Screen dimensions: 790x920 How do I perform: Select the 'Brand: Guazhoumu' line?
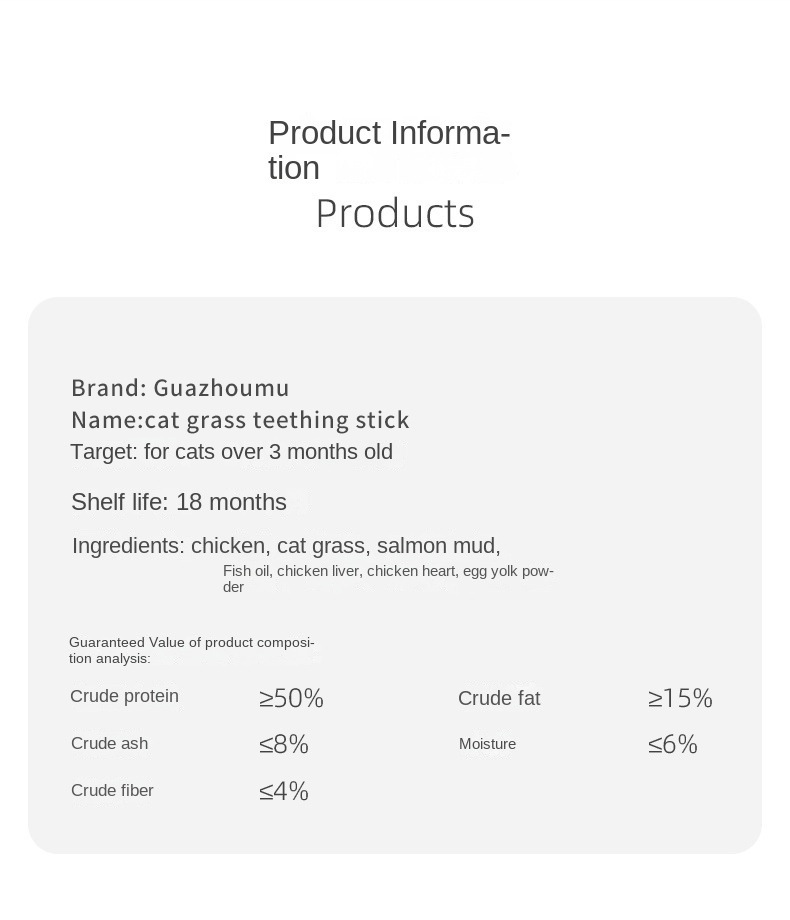pyautogui.click(x=180, y=388)
